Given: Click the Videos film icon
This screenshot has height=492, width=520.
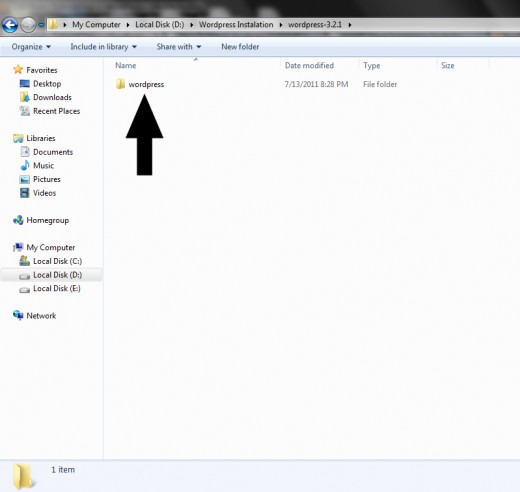Looking at the screenshot, I should 25,193.
